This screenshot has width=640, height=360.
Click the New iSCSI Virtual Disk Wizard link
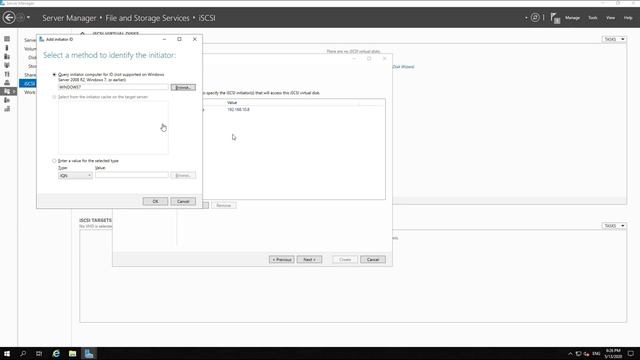click(x=403, y=67)
